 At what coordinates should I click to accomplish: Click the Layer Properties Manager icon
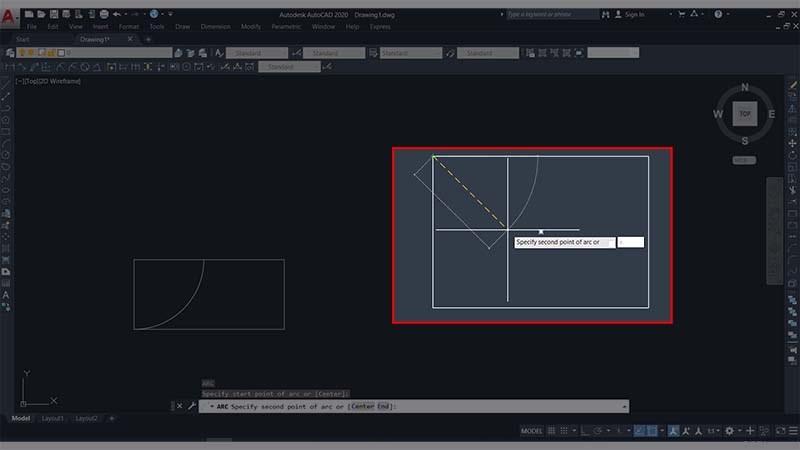pos(10,53)
